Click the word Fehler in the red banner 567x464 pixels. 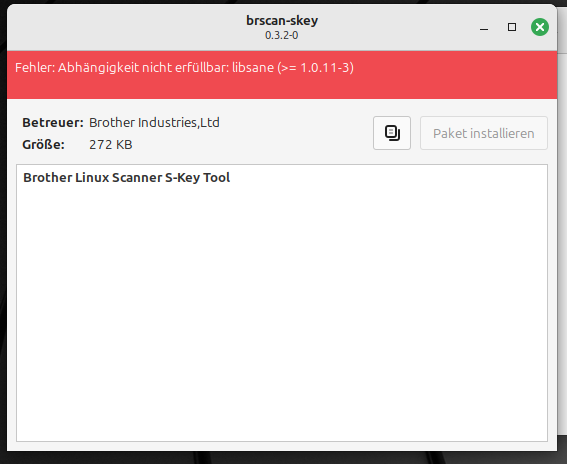(x=35, y=68)
